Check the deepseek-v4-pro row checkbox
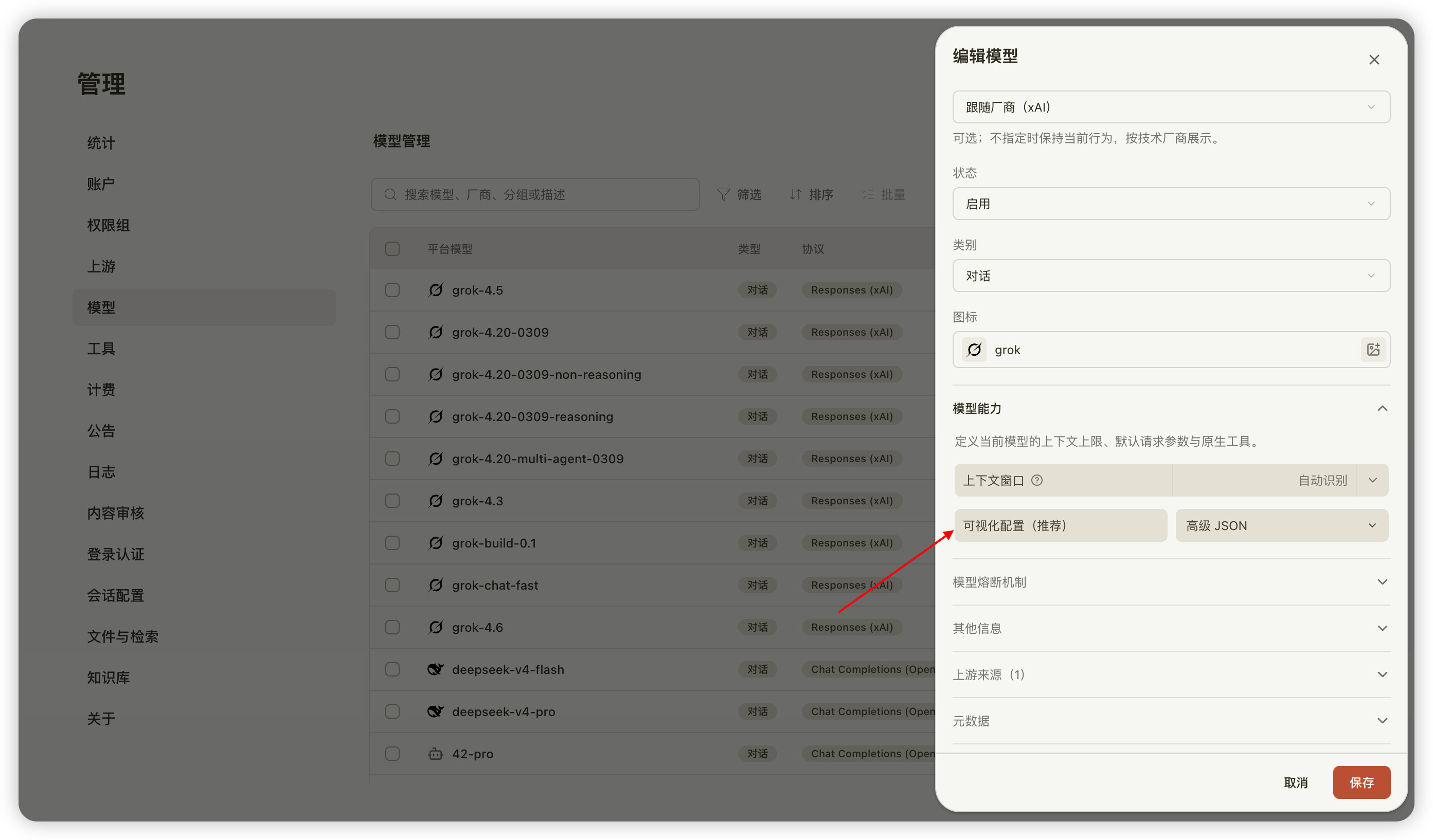 click(392, 711)
